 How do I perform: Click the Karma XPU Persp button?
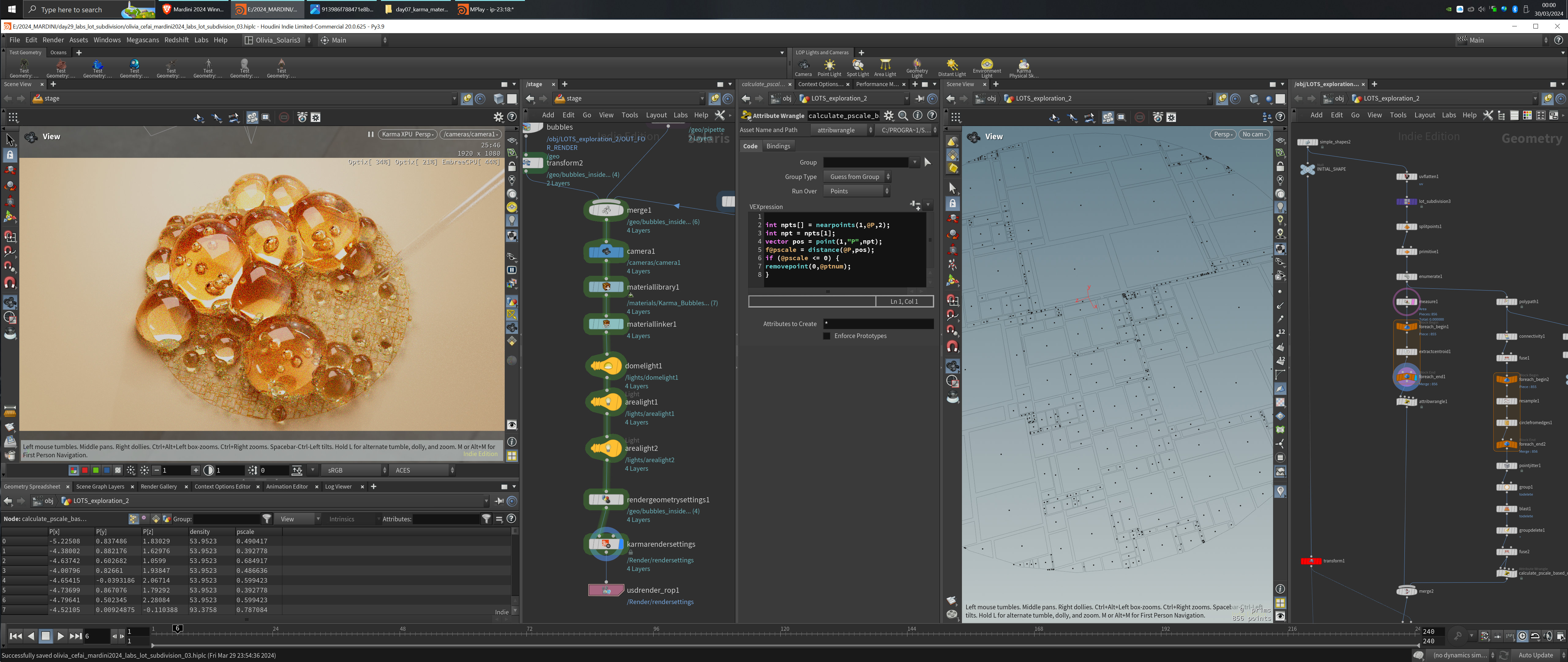pyautogui.click(x=407, y=135)
